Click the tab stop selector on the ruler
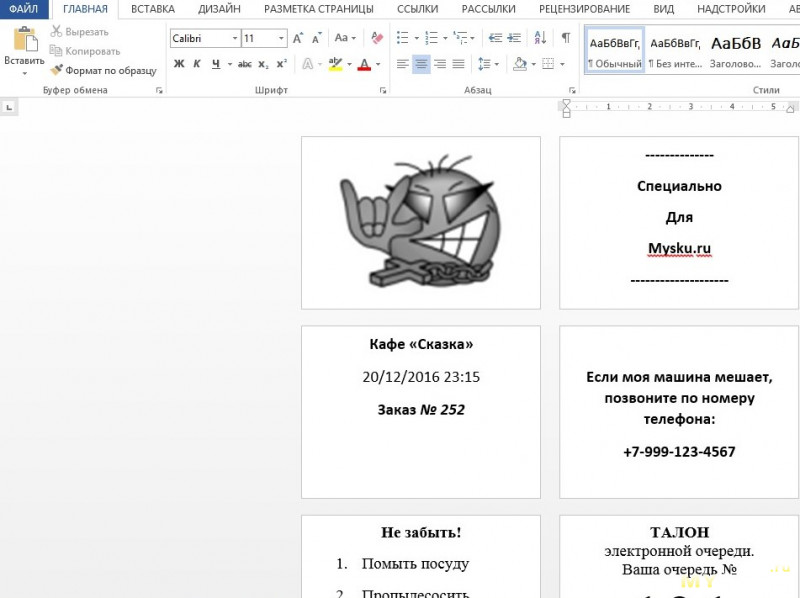The width and height of the screenshot is (800, 598). pyautogui.click(x=9, y=108)
